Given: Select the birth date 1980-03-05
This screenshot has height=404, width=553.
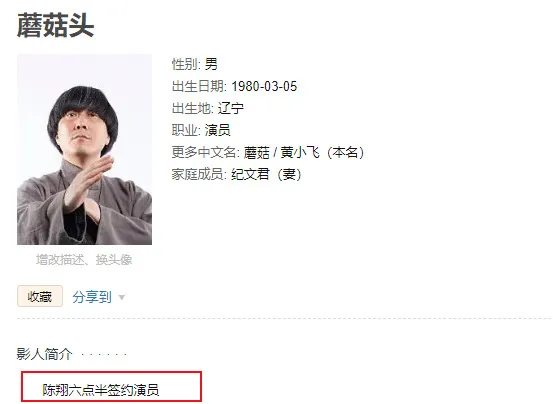Looking at the screenshot, I should click(x=264, y=86).
